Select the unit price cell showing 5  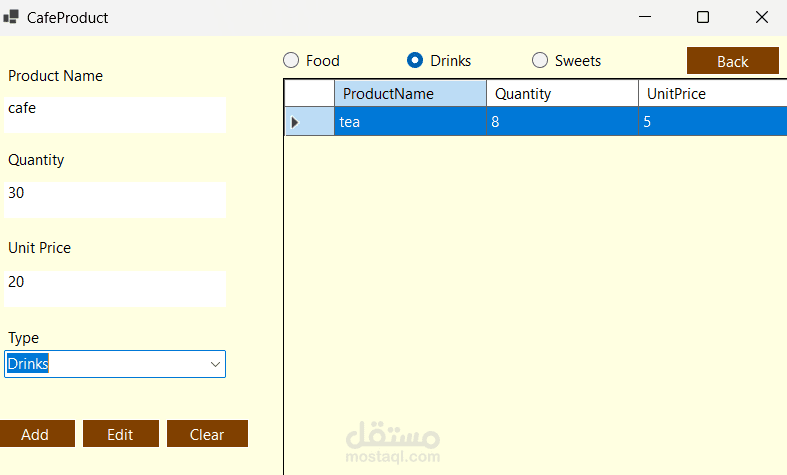point(713,122)
